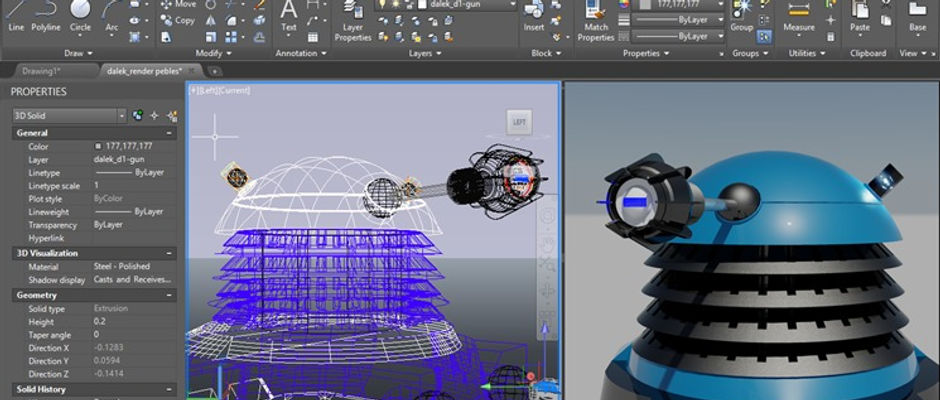The width and height of the screenshot is (940, 400).
Task: Click the Leader icon in Annotation panel
Action: 313,20
